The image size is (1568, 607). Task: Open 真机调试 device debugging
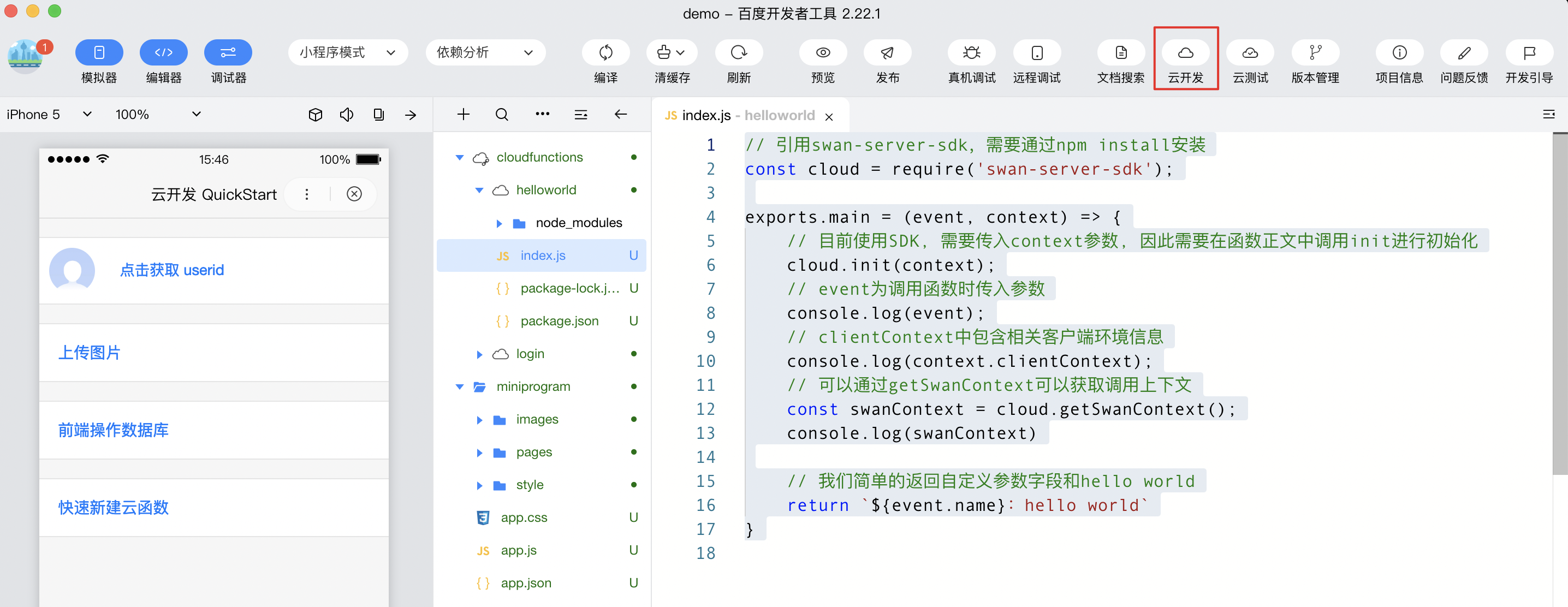[x=971, y=53]
